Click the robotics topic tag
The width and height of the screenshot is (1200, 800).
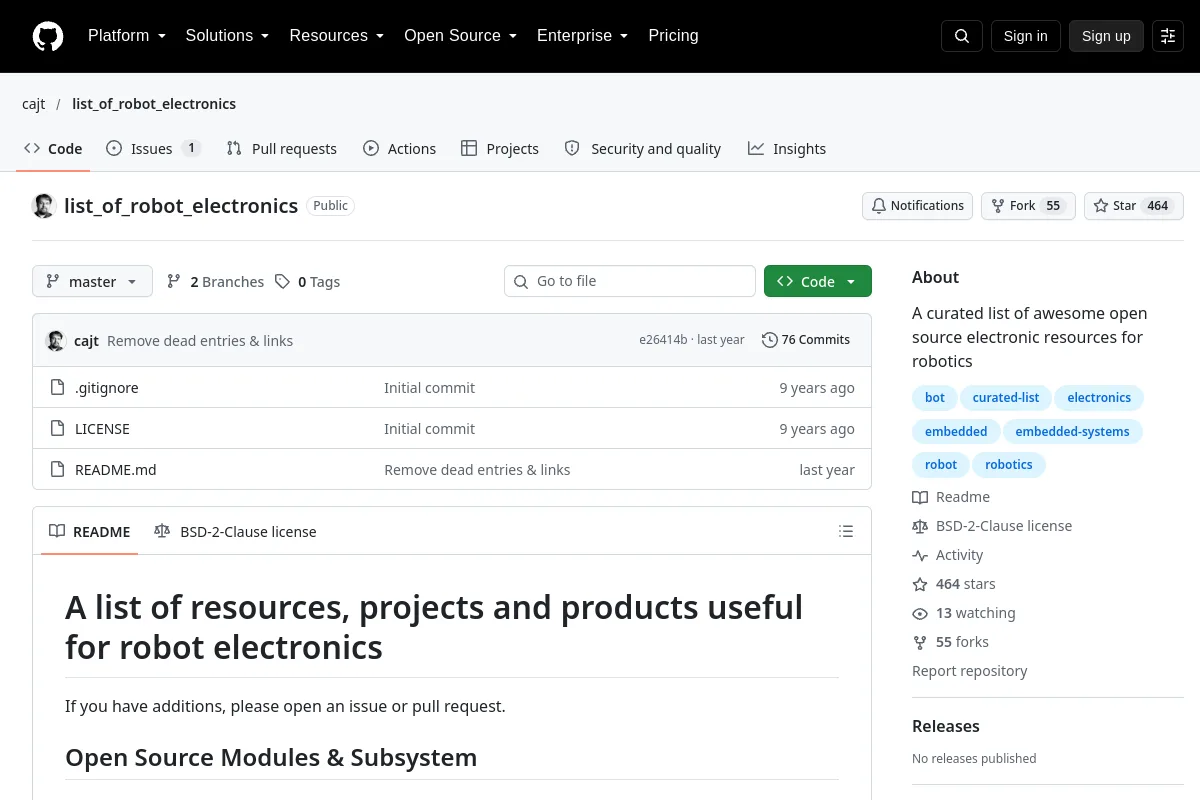(1009, 465)
